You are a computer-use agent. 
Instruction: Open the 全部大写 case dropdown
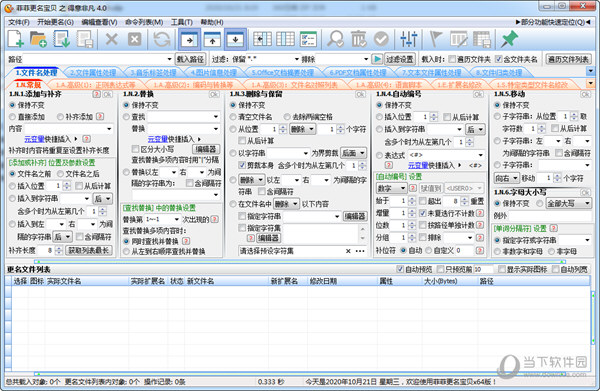(587, 204)
